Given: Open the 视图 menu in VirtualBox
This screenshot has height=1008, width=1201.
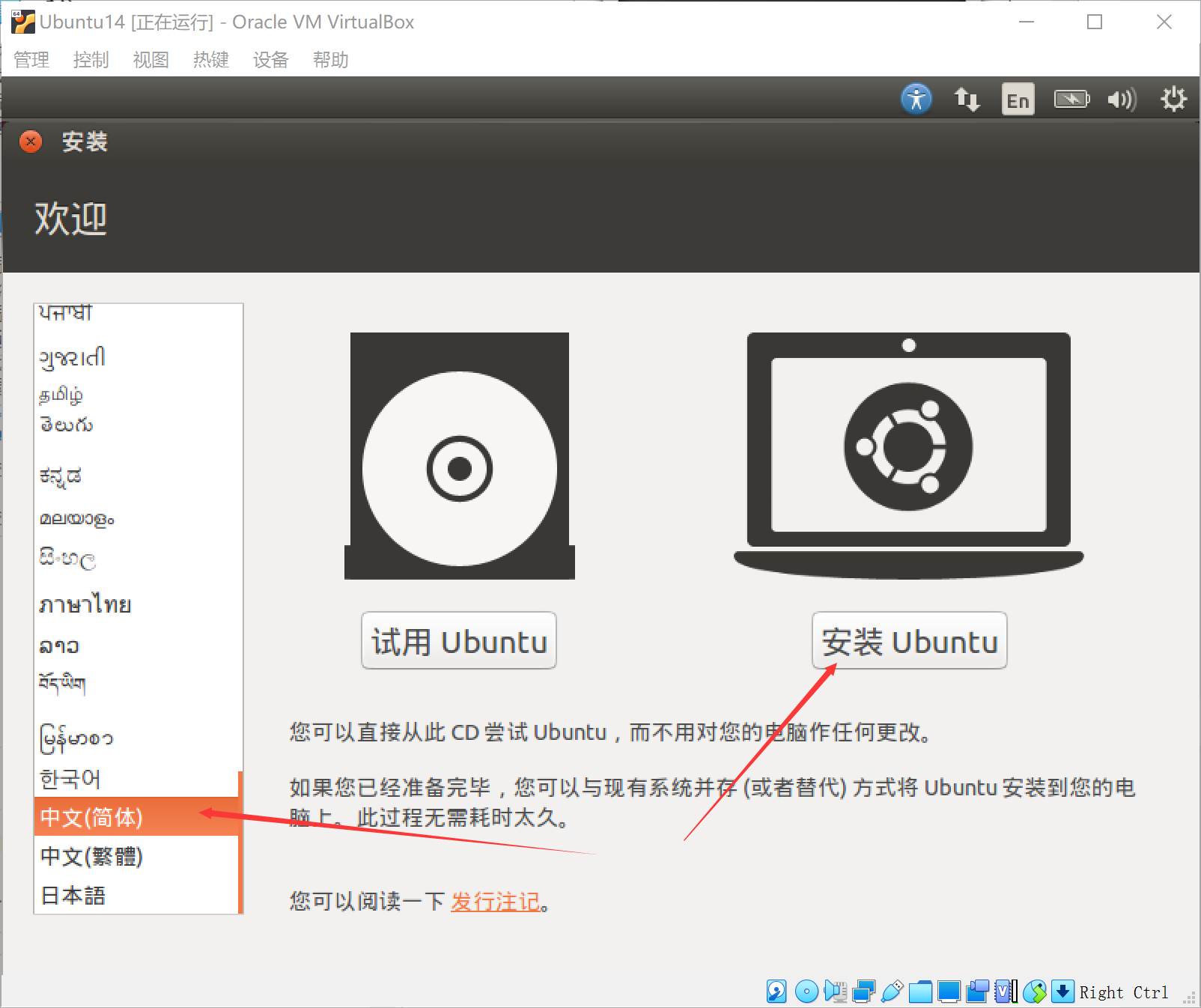Looking at the screenshot, I should click(x=151, y=60).
